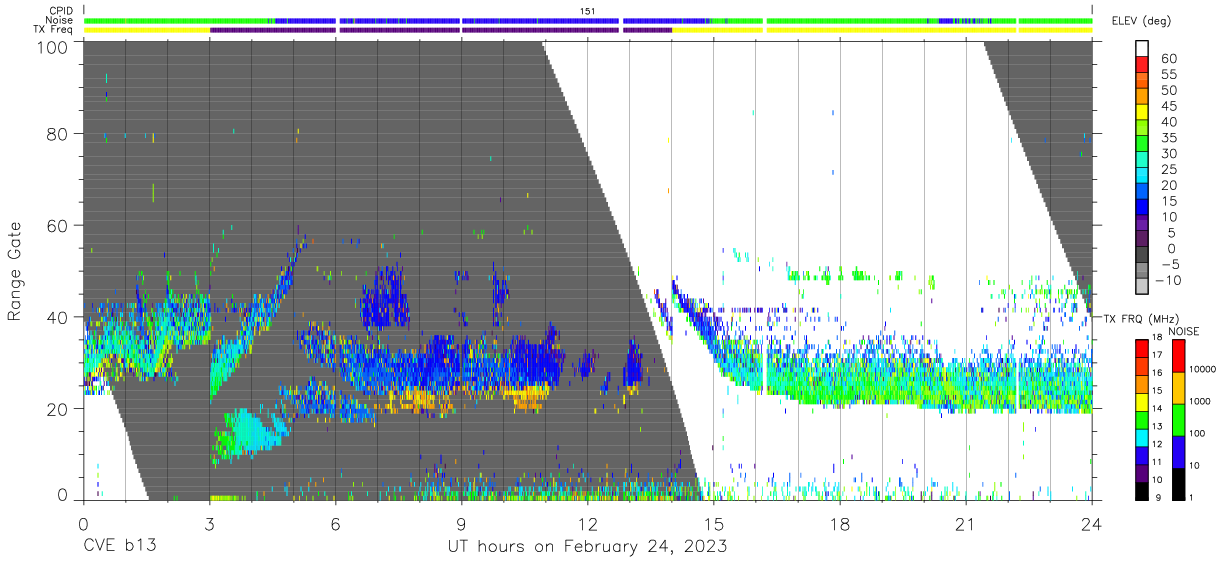Screen dimensions: 1228x567
Task: Click the 45 tick on ELEV colorbar
Action: [x=1168, y=106]
